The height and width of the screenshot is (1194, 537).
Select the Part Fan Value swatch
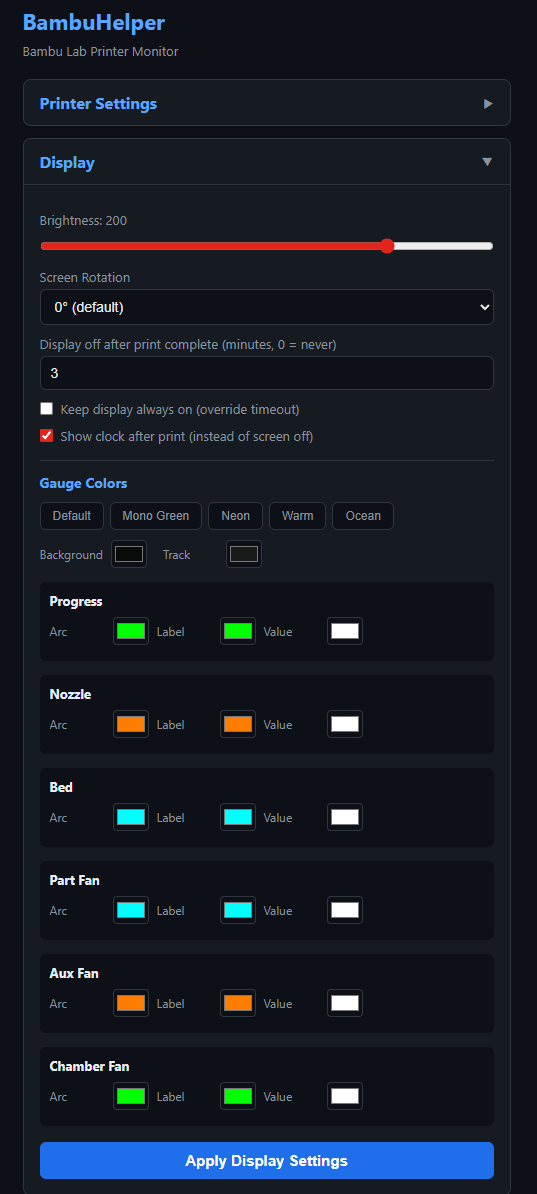pyautogui.click(x=345, y=910)
